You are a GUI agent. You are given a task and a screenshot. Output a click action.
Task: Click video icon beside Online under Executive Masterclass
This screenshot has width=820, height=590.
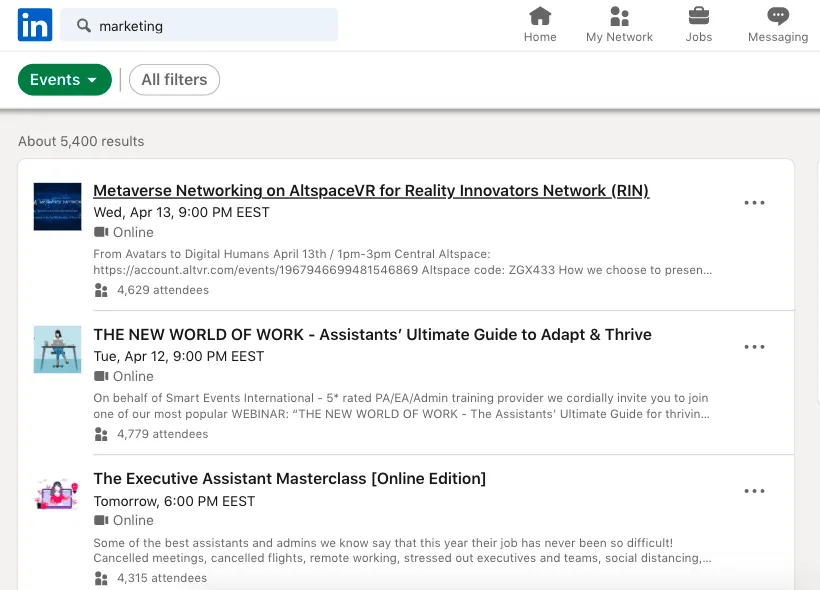pyautogui.click(x=101, y=520)
